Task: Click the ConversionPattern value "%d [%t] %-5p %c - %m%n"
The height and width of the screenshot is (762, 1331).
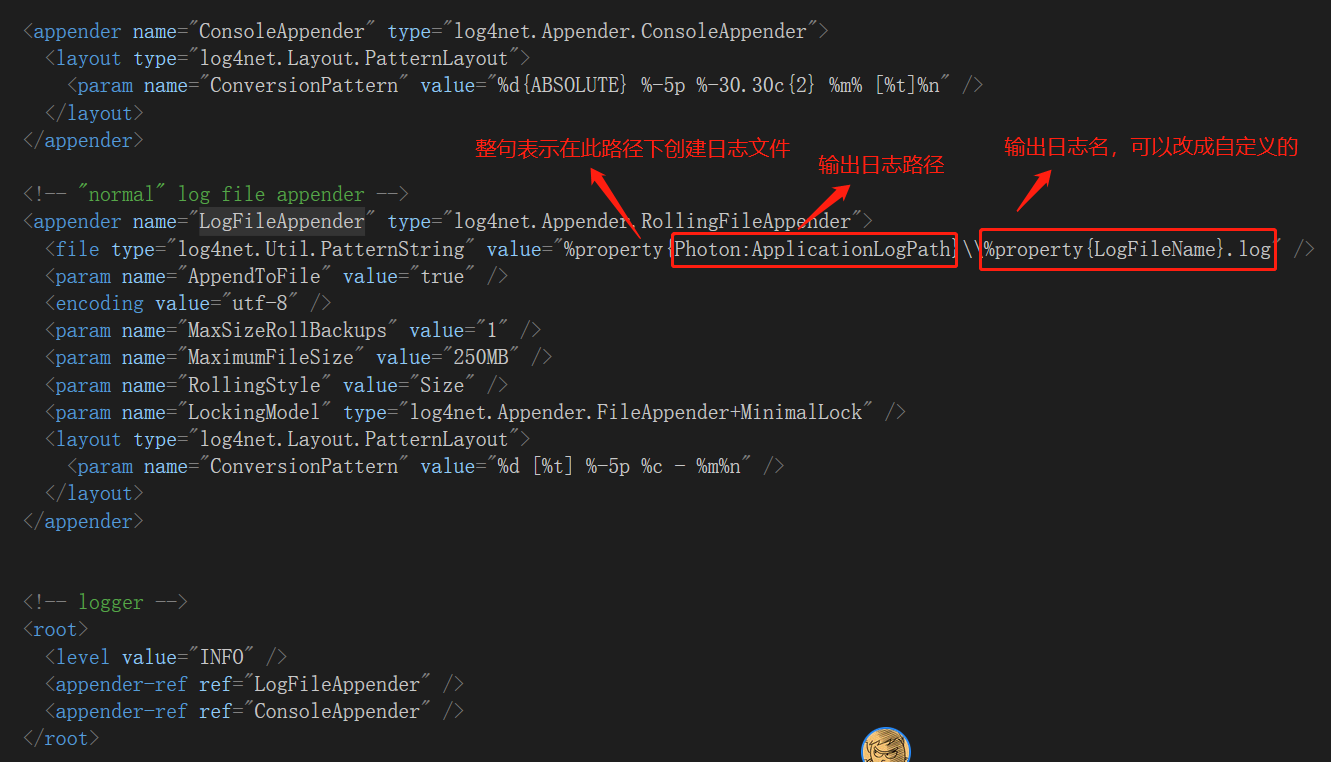Action: (x=620, y=466)
